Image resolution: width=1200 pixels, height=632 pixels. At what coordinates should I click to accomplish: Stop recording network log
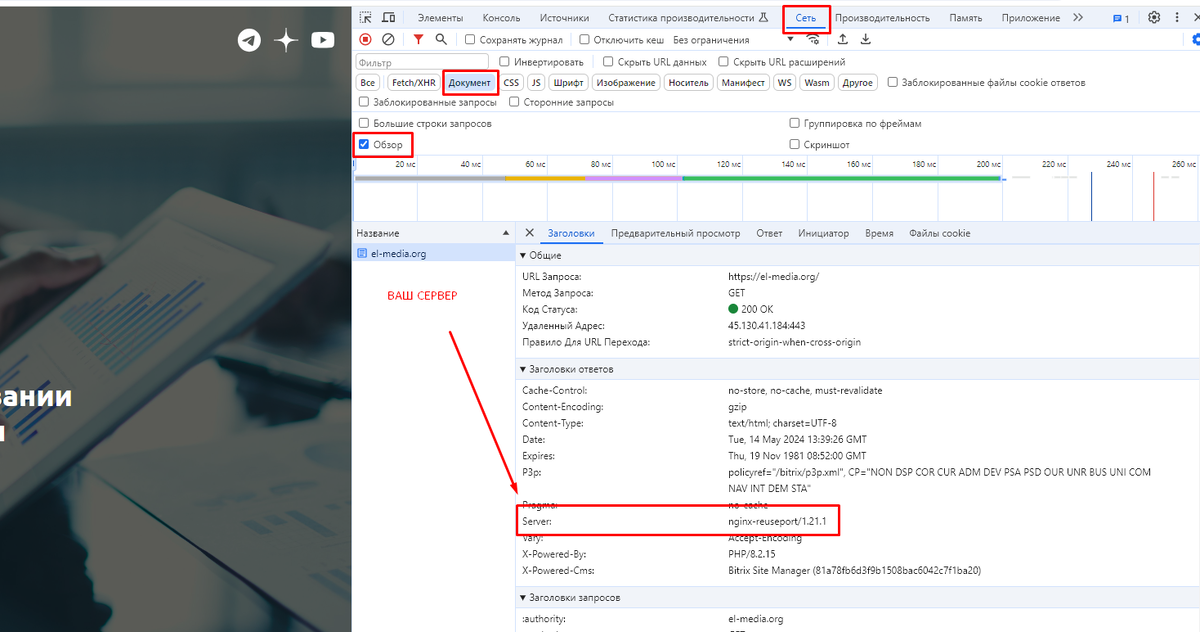coord(366,39)
